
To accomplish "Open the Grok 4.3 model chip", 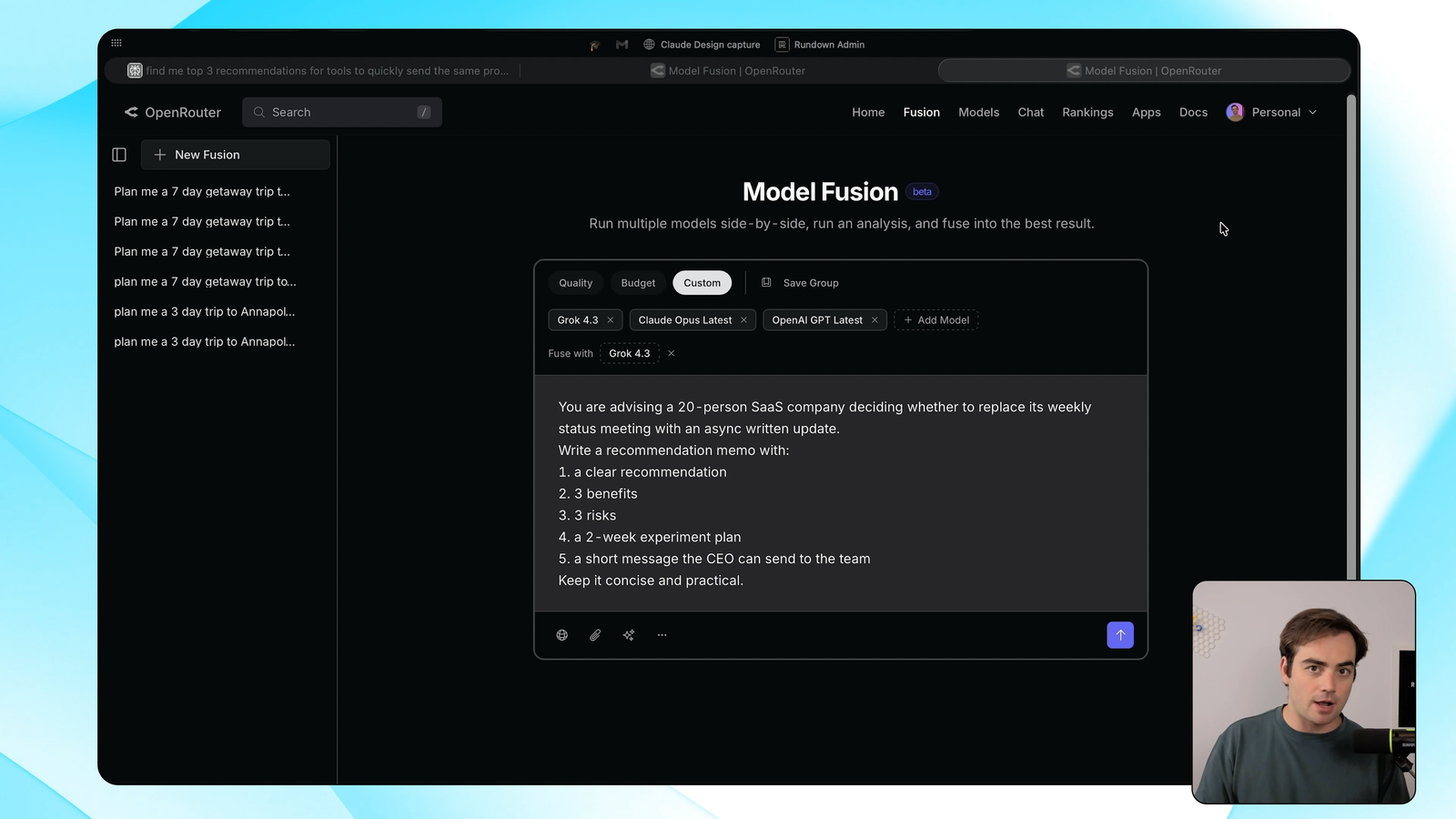I will pos(578,320).
